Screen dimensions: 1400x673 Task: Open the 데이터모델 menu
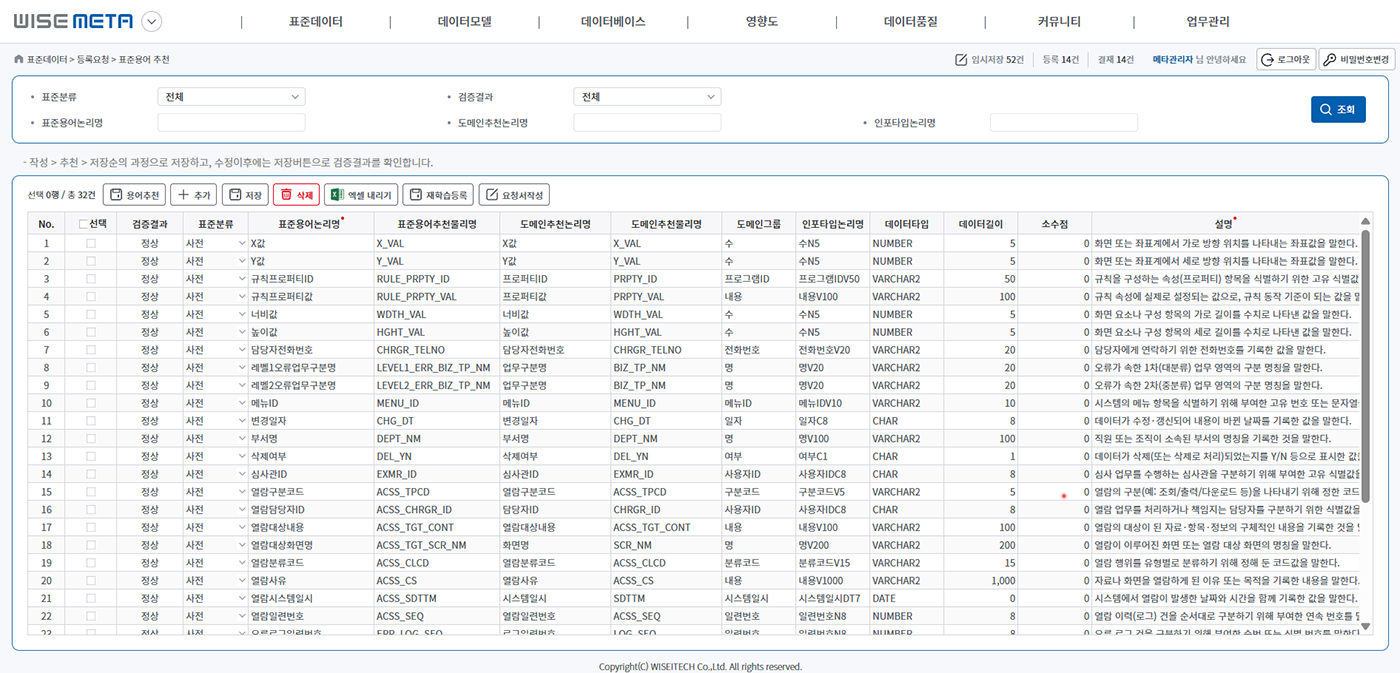point(465,21)
